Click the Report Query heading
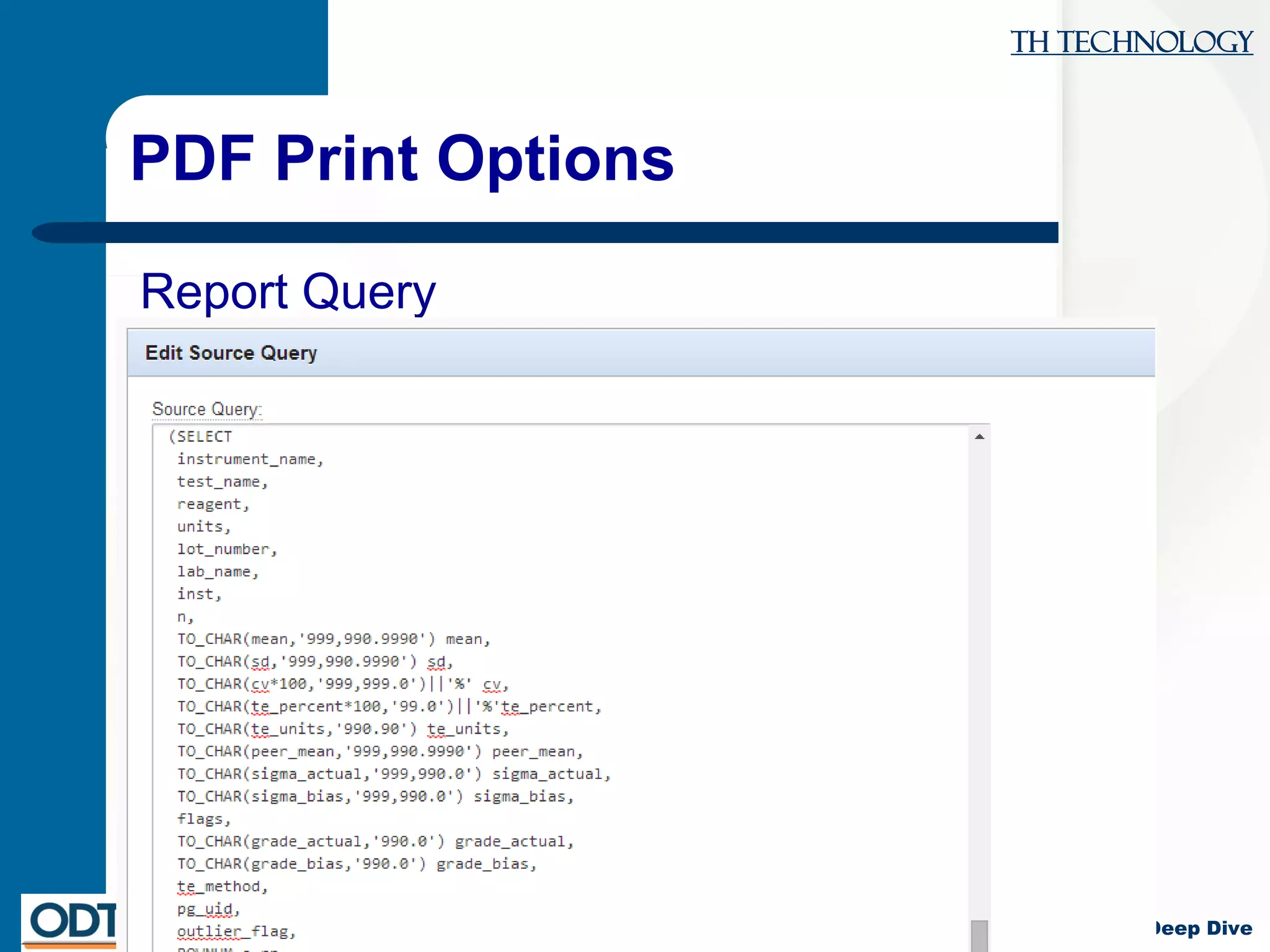 288,292
